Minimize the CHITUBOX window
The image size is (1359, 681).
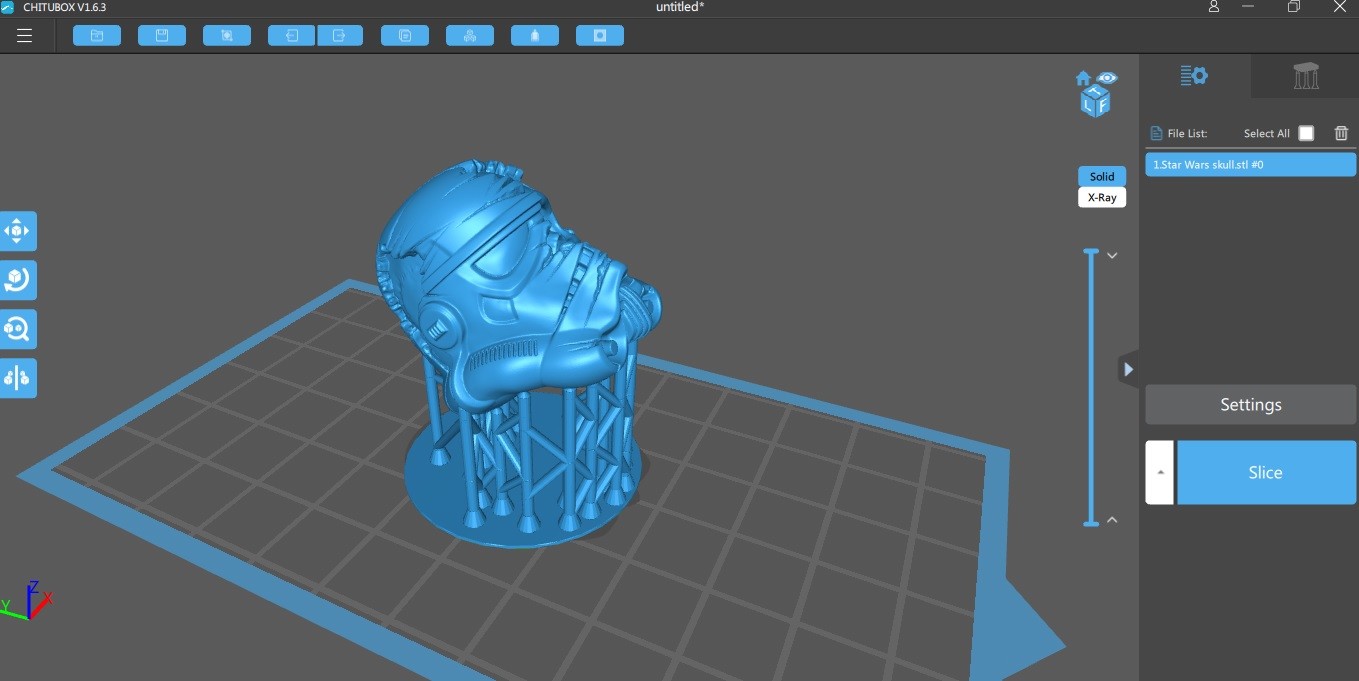tap(1250, 7)
